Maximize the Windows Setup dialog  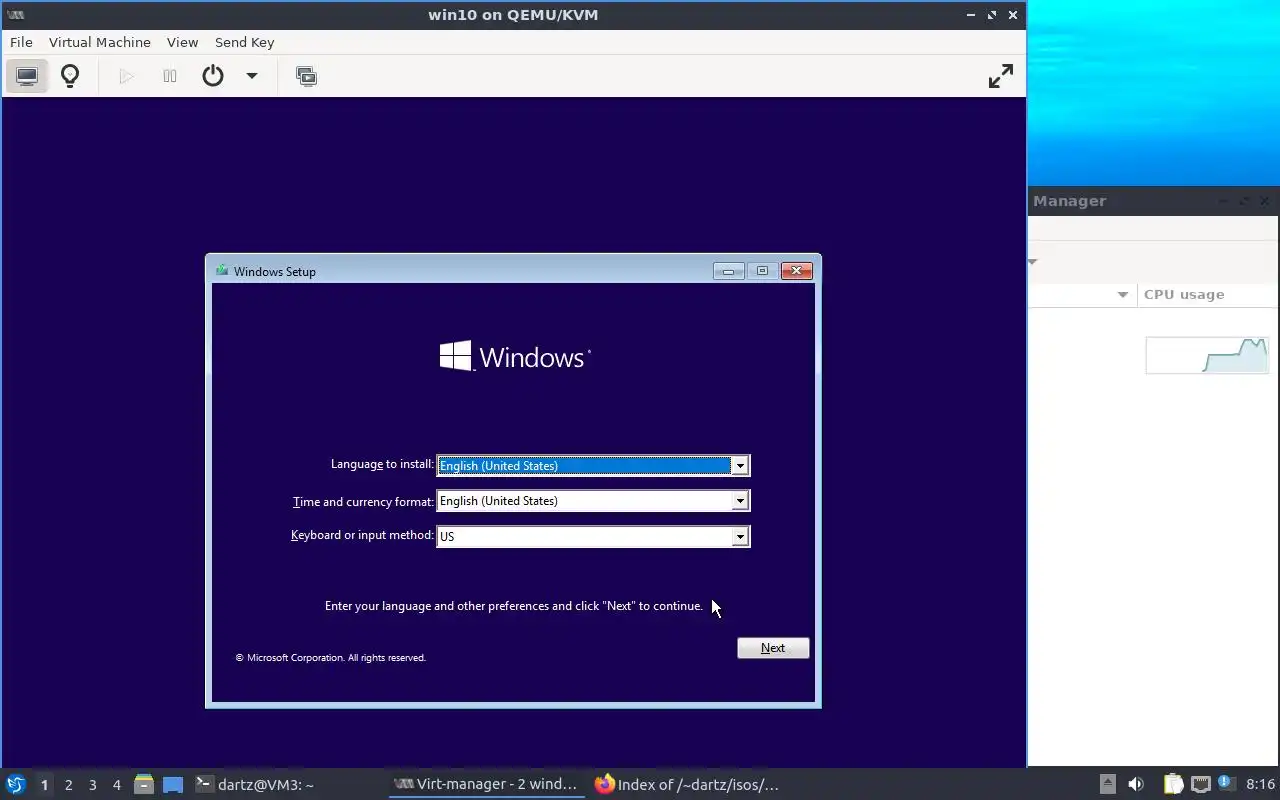(x=762, y=271)
